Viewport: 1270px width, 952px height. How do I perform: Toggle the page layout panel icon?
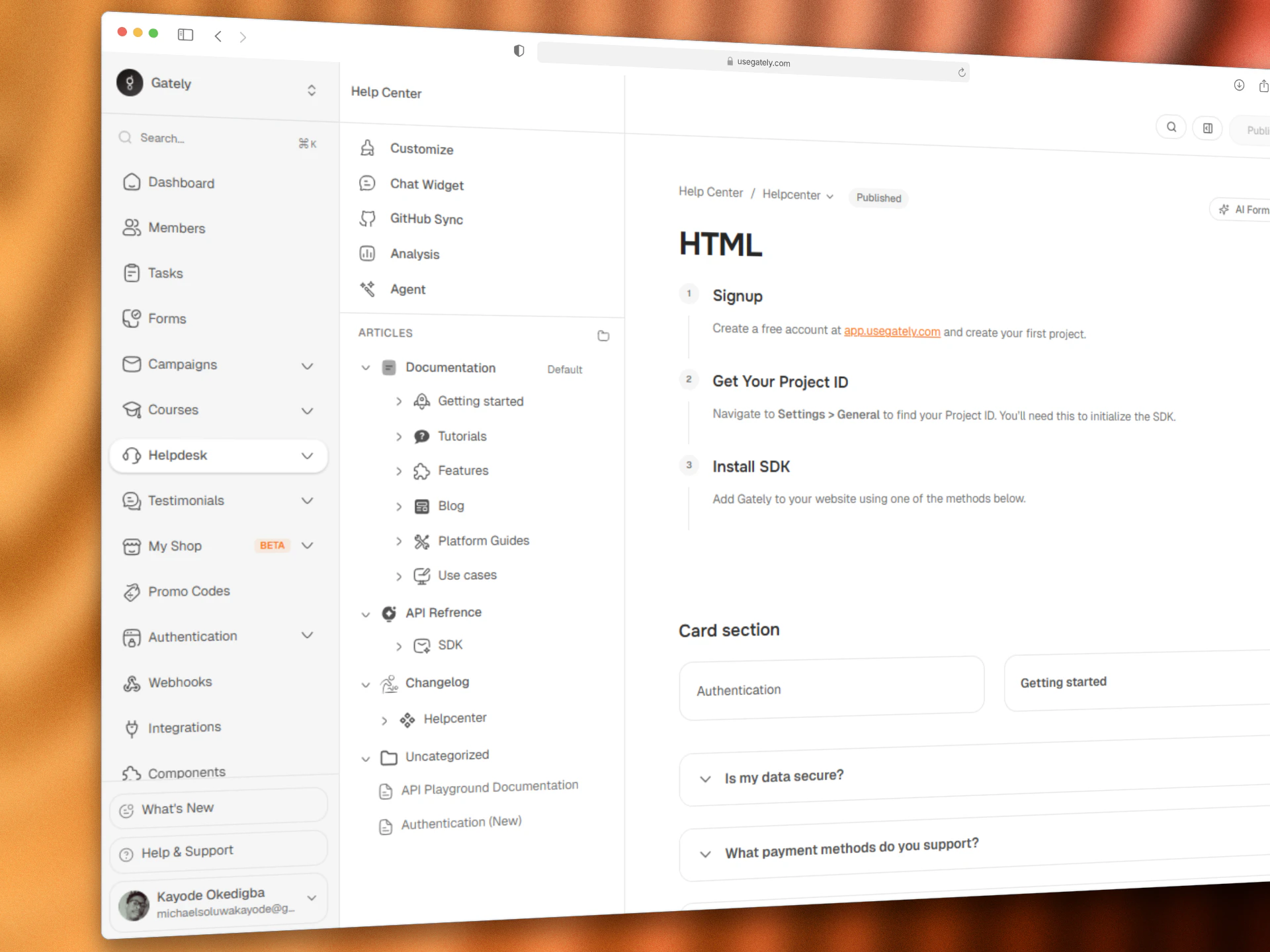(1207, 128)
